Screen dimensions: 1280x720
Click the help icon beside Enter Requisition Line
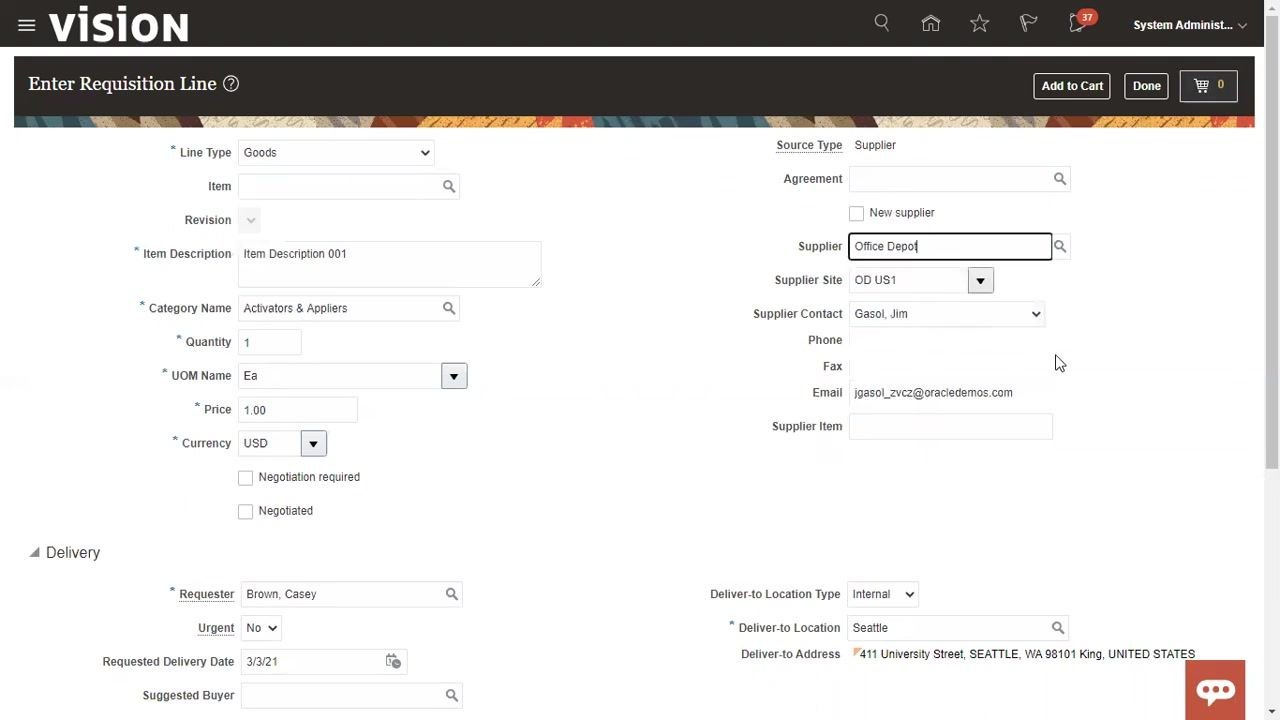click(231, 84)
